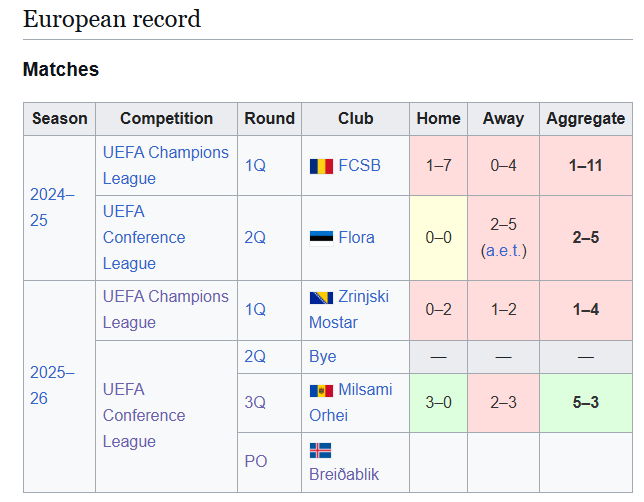Click the PO round link

point(255,461)
